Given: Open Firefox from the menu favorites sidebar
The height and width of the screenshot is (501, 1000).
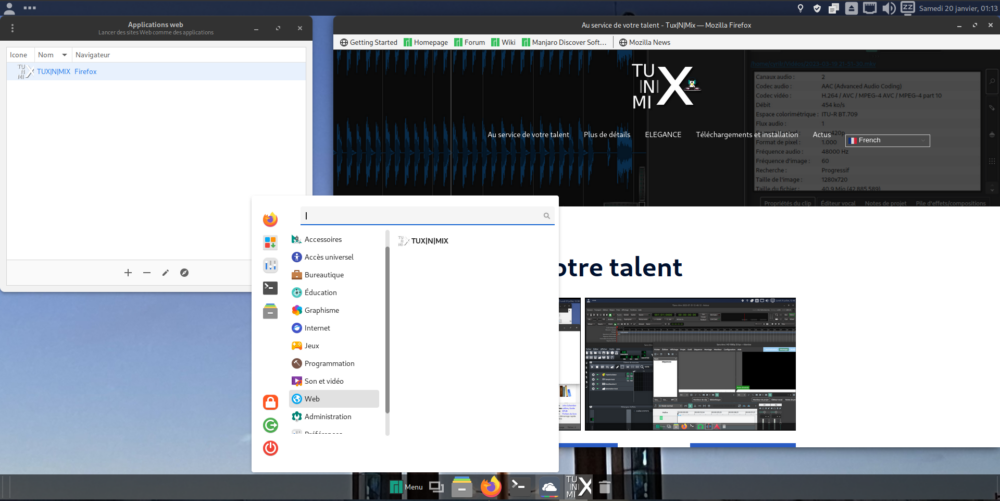Looking at the screenshot, I should coord(270,219).
